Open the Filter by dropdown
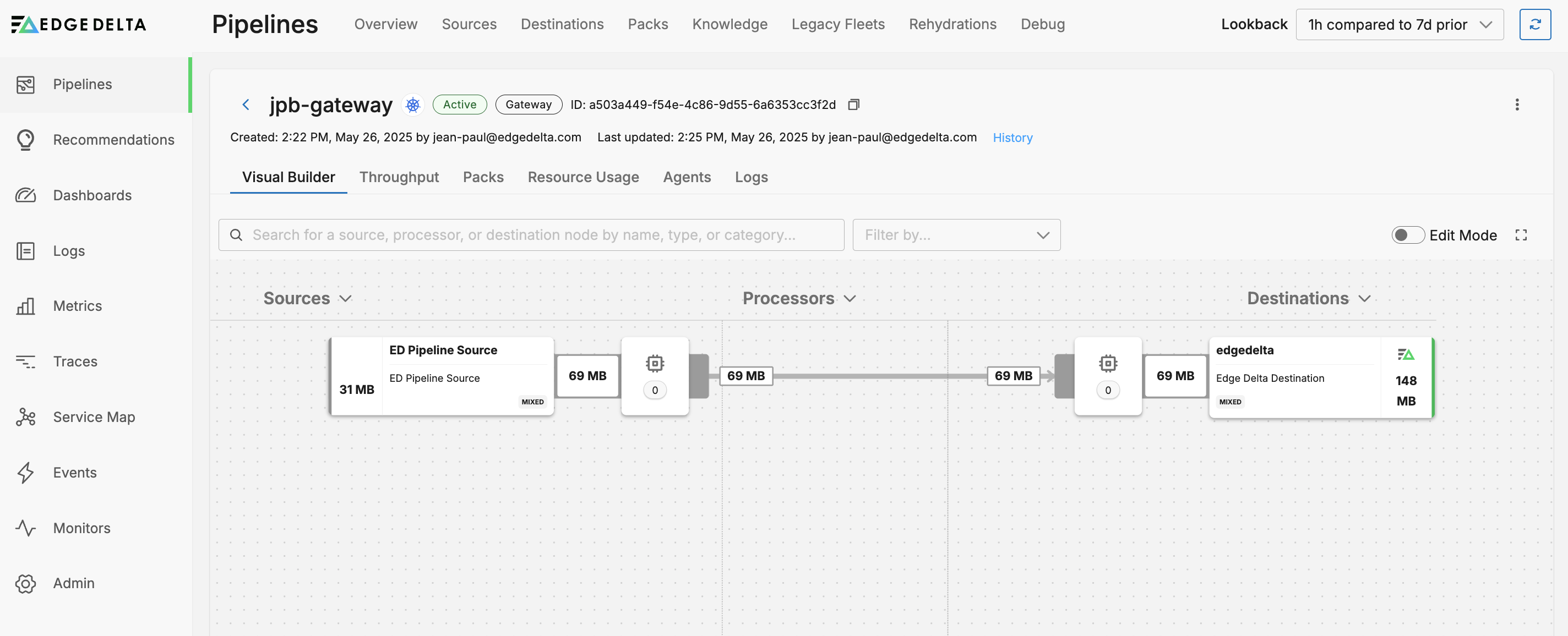Viewport: 1568px width, 636px height. pos(956,235)
